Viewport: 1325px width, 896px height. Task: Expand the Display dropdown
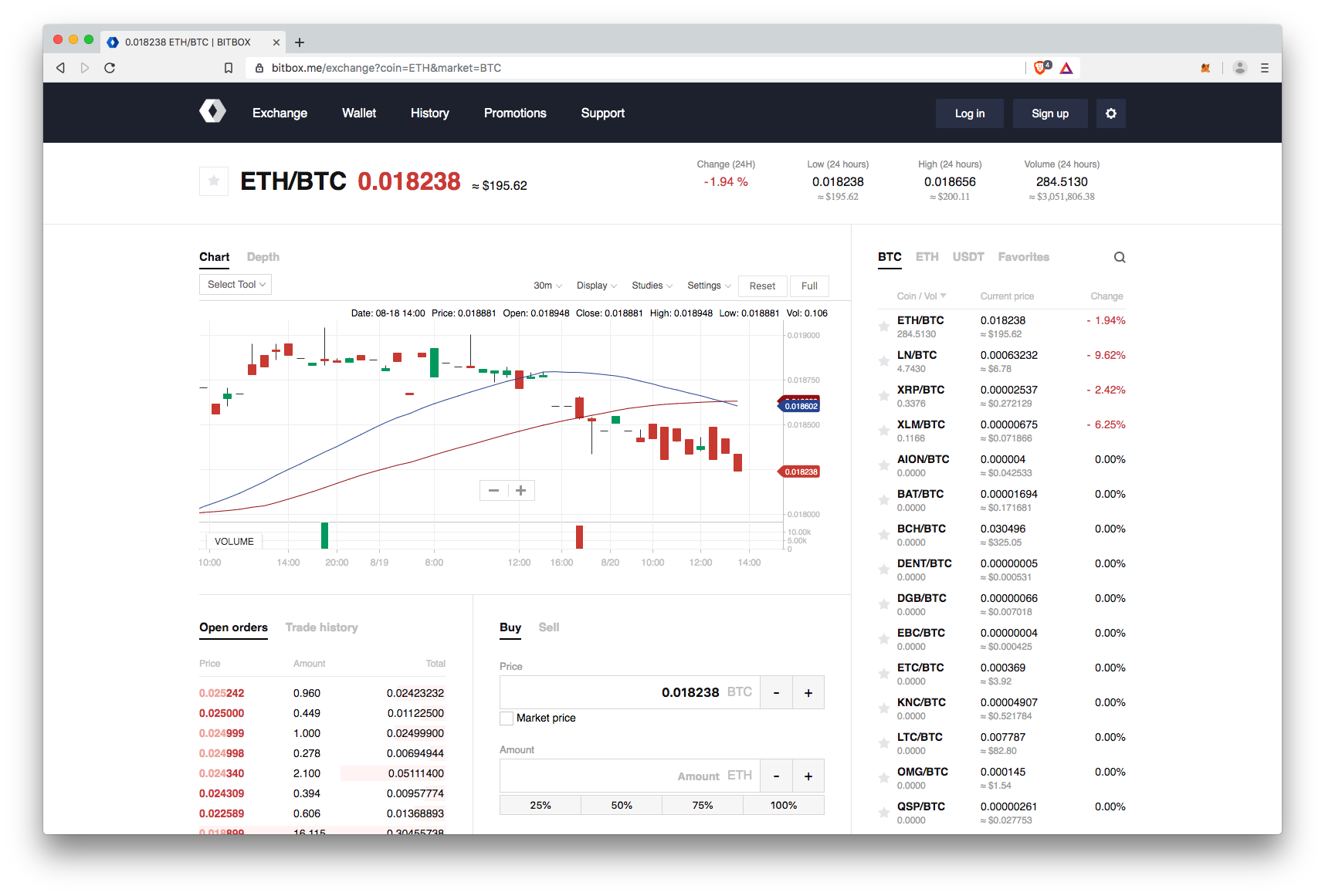coord(597,286)
